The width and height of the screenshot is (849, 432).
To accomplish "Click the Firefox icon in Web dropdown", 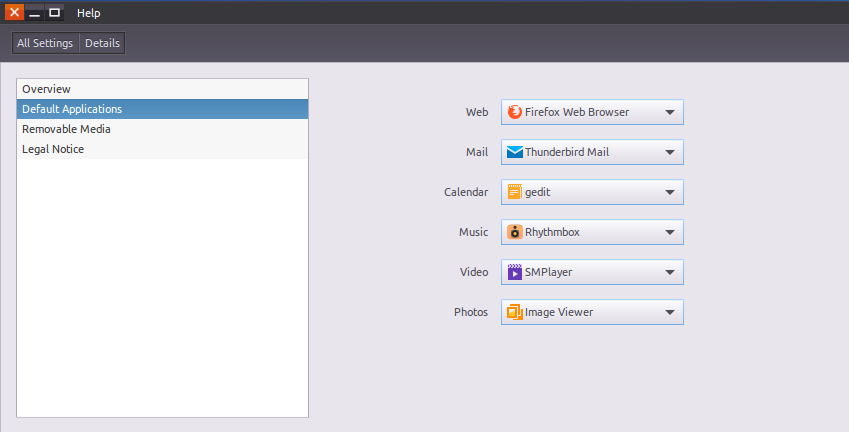I will [514, 112].
